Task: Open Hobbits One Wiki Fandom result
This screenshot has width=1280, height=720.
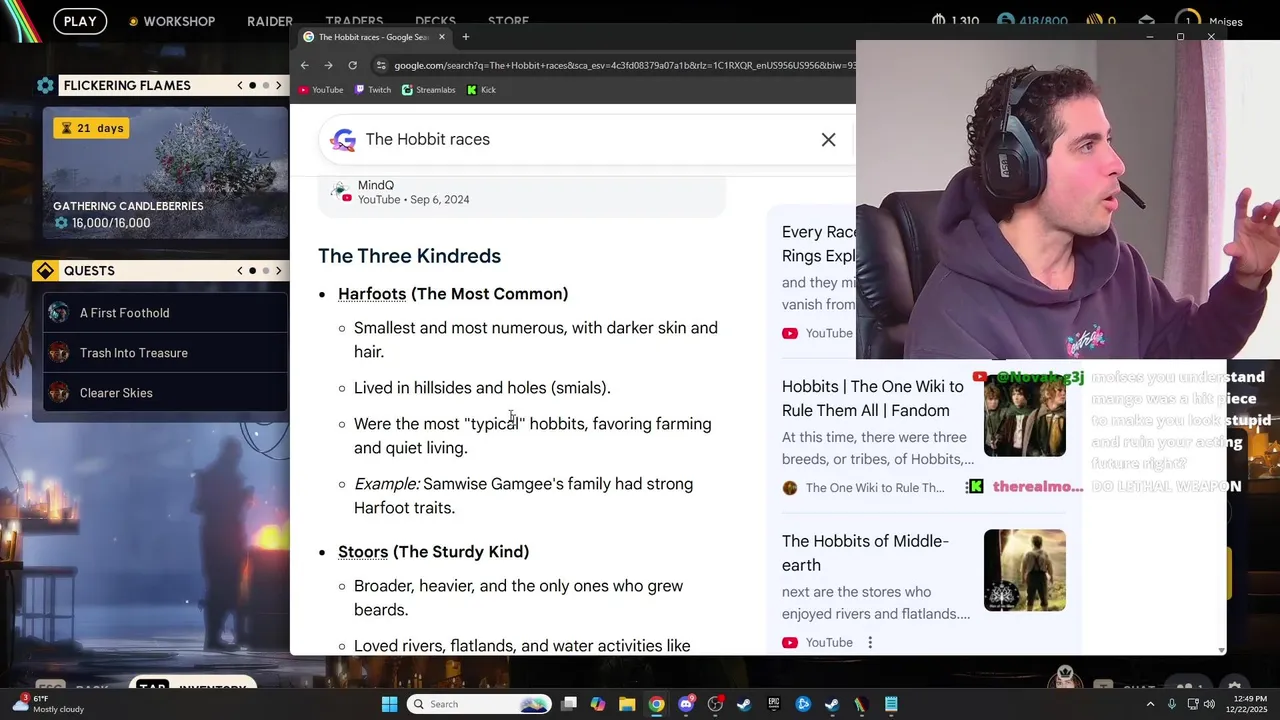Action: pos(873,398)
